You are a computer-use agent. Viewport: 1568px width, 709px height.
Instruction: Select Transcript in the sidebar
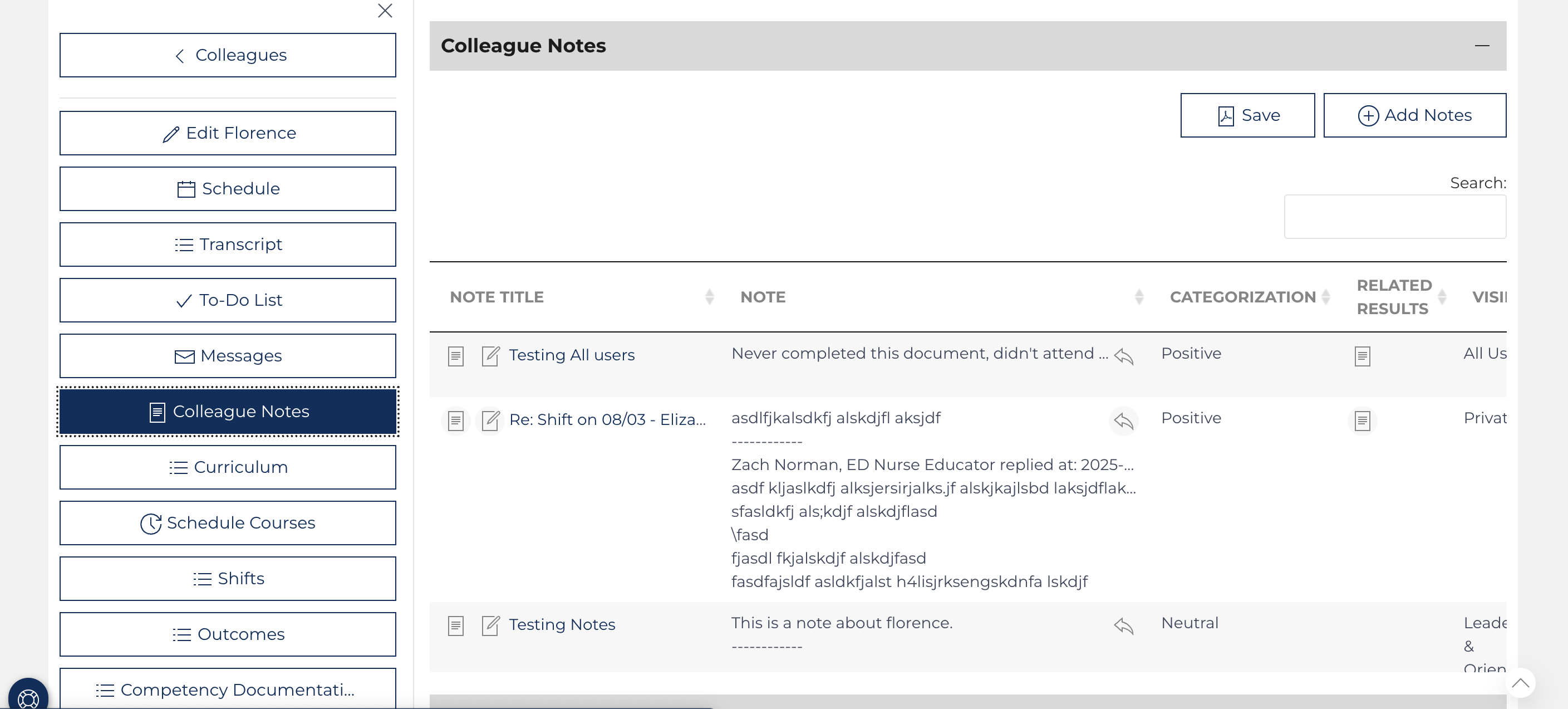(x=228, y=245)
